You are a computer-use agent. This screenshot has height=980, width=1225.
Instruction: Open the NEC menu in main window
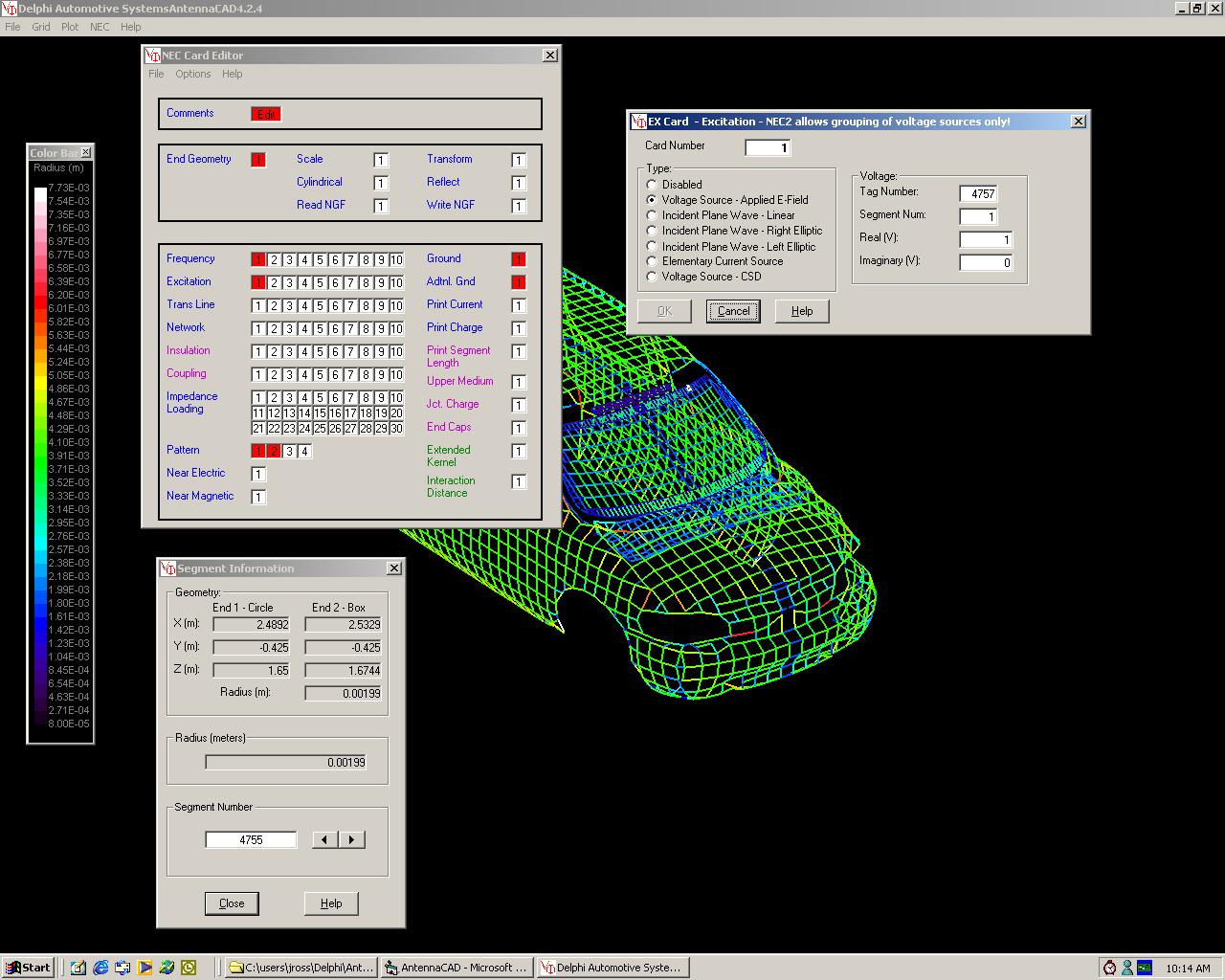tap(100, 27)
